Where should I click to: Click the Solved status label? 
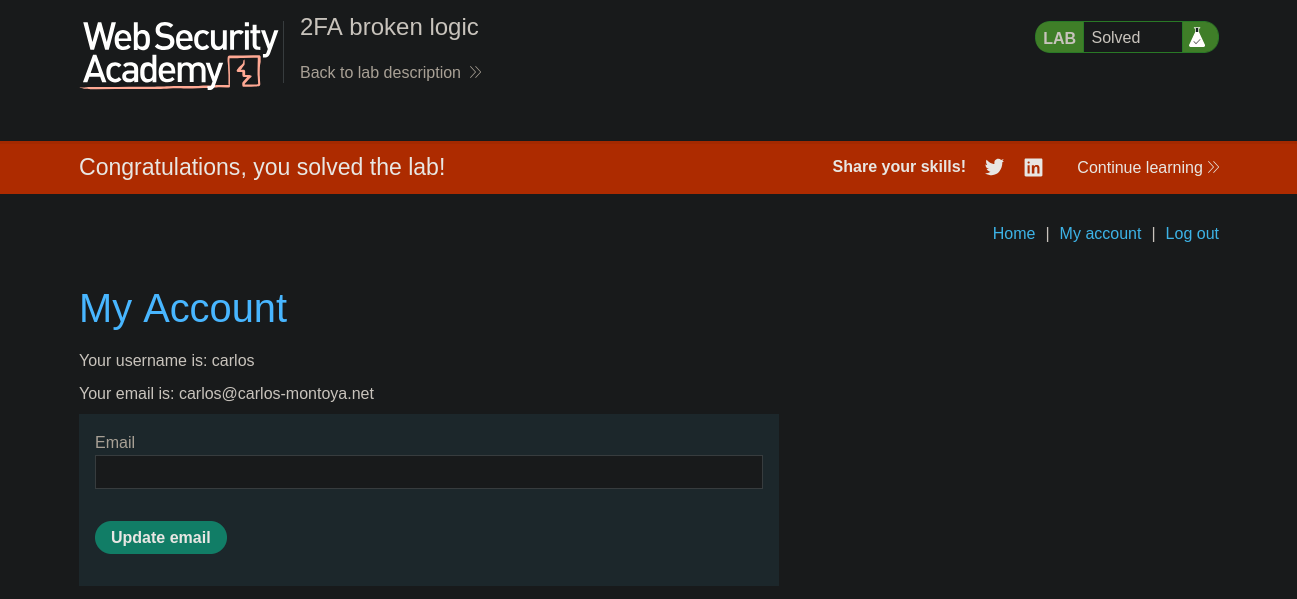click(1116, 37)
